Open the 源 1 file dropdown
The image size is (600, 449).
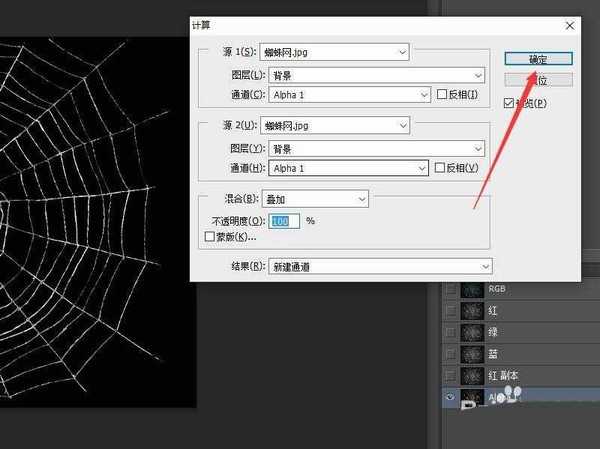click(x=334, y=52)
